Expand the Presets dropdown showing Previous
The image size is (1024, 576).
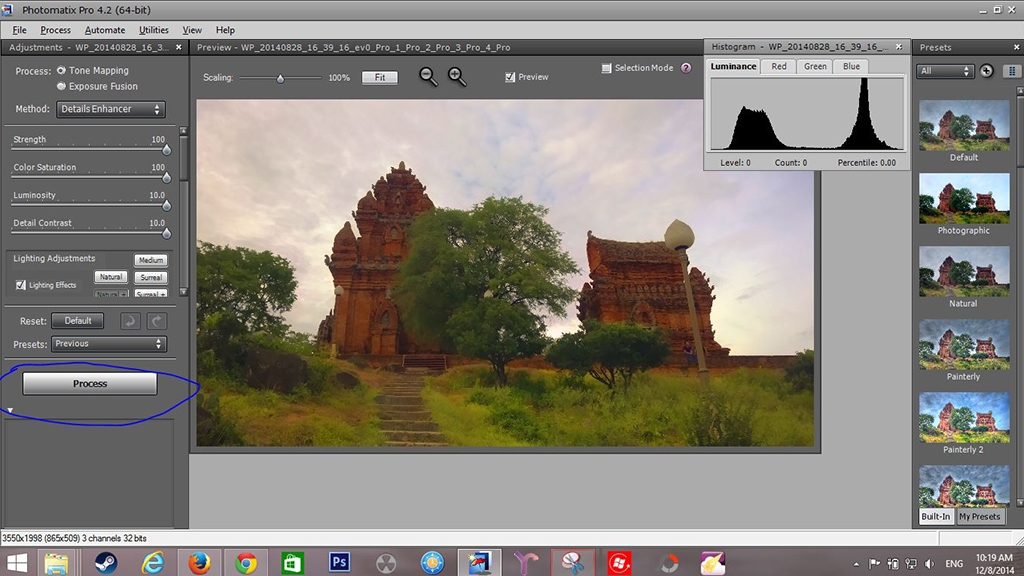(x=108, y=344)
